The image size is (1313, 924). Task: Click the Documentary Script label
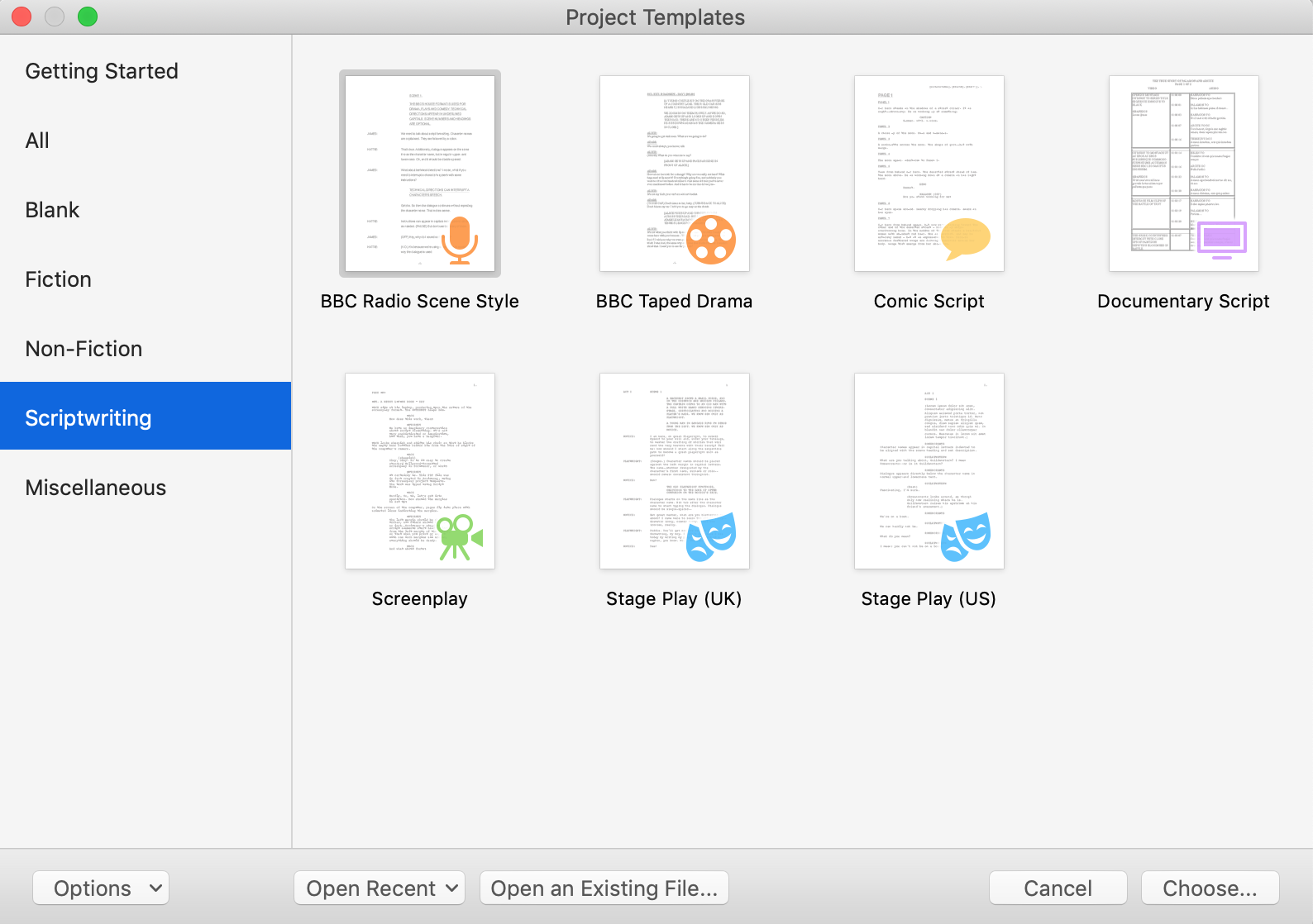(1184, 302)
